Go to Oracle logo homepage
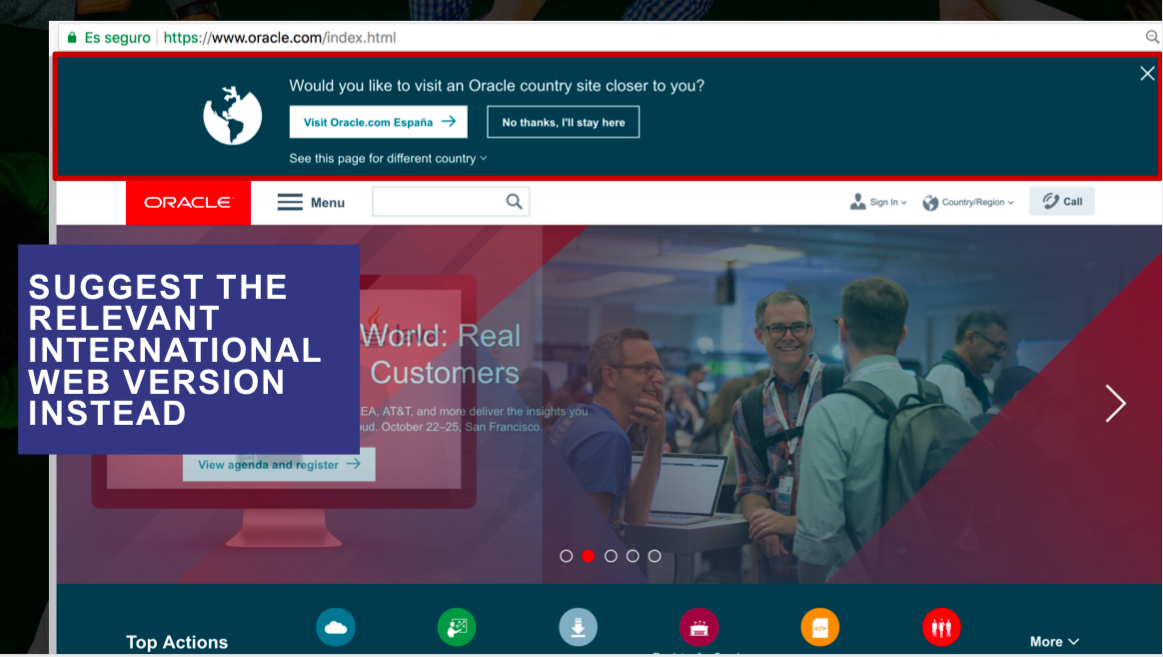1163x657 pixels. (188, 202)
